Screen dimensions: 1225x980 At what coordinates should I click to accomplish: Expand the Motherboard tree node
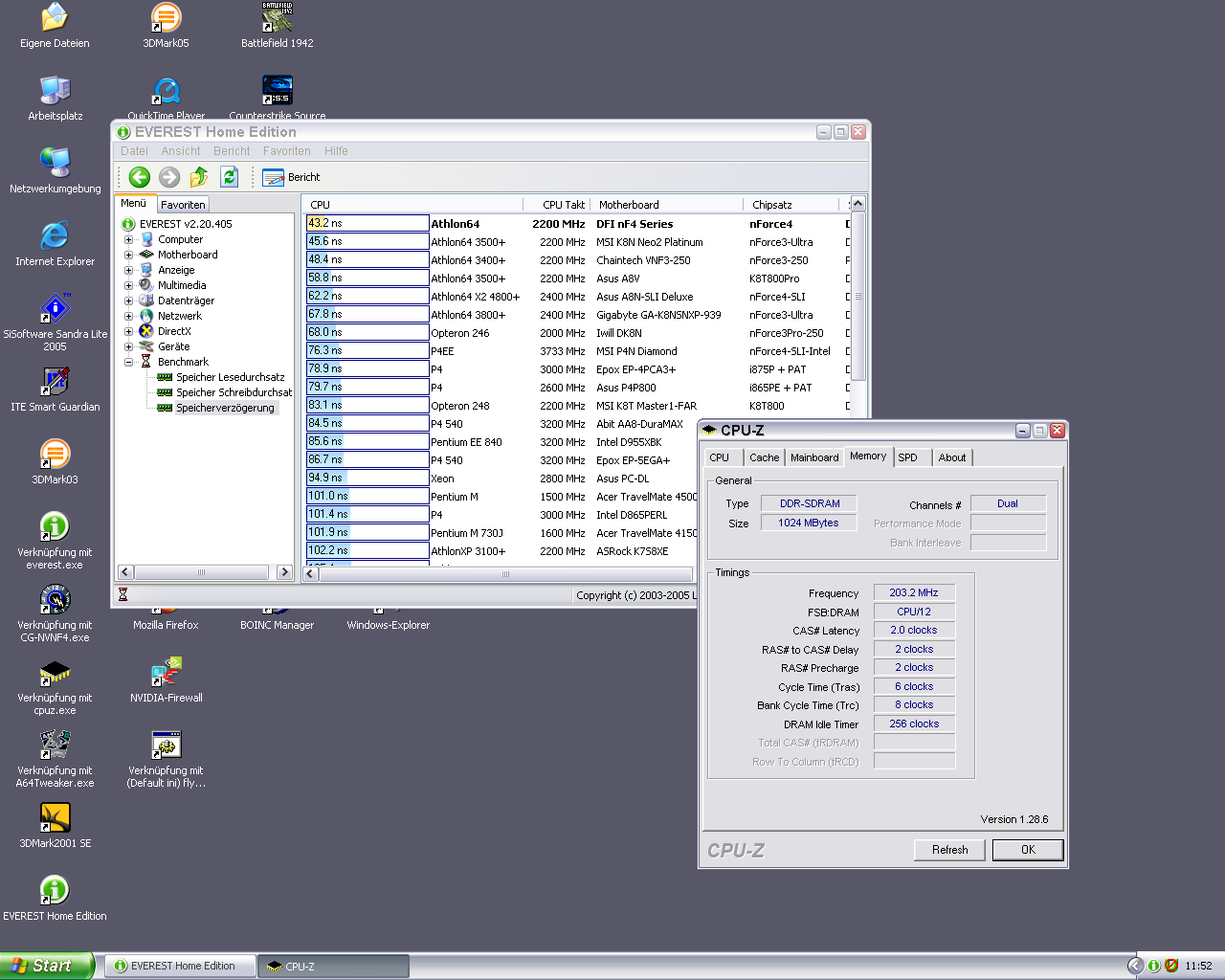pyautogui.click(x=128, y=255)
